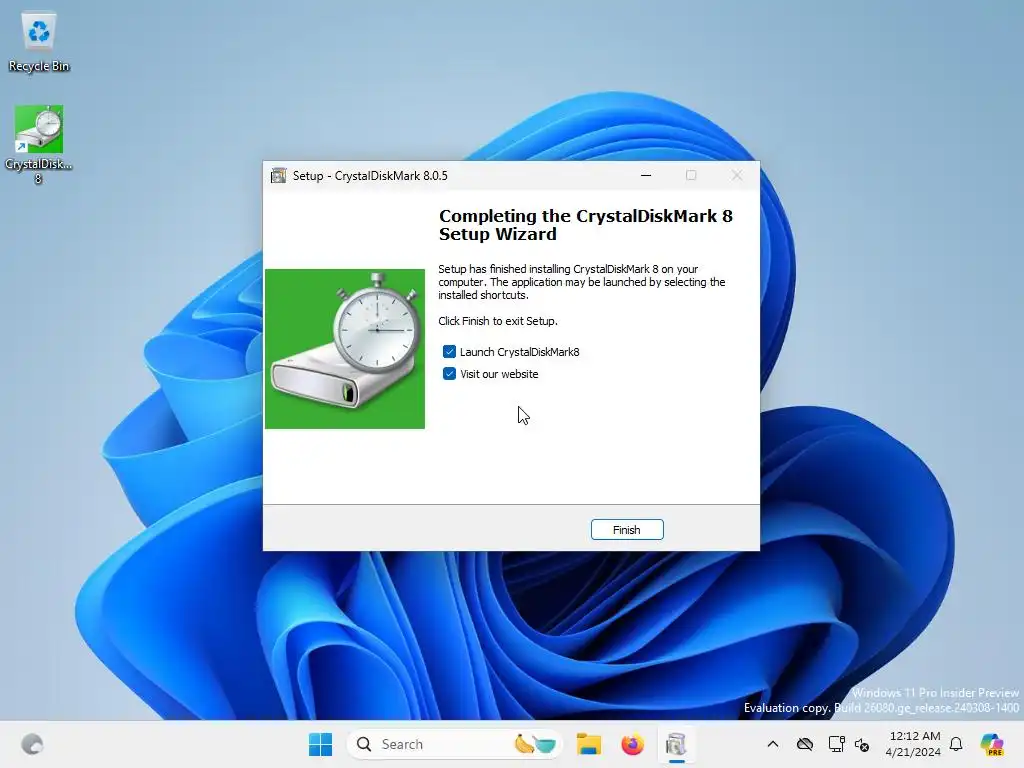1024x768 pixels.
Task: Click the Setup - CrystalDiskMark 8.0.5 title text
Action: tap(370, 176)
